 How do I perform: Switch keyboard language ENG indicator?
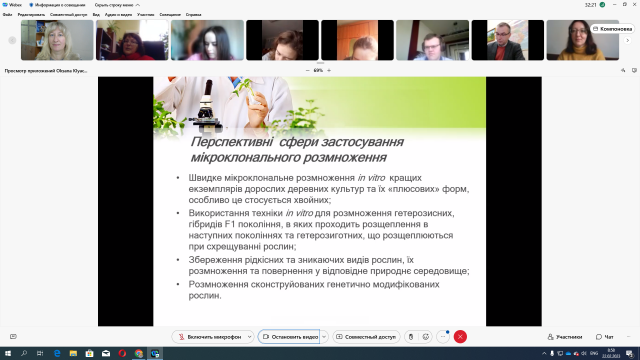point(594,353)
